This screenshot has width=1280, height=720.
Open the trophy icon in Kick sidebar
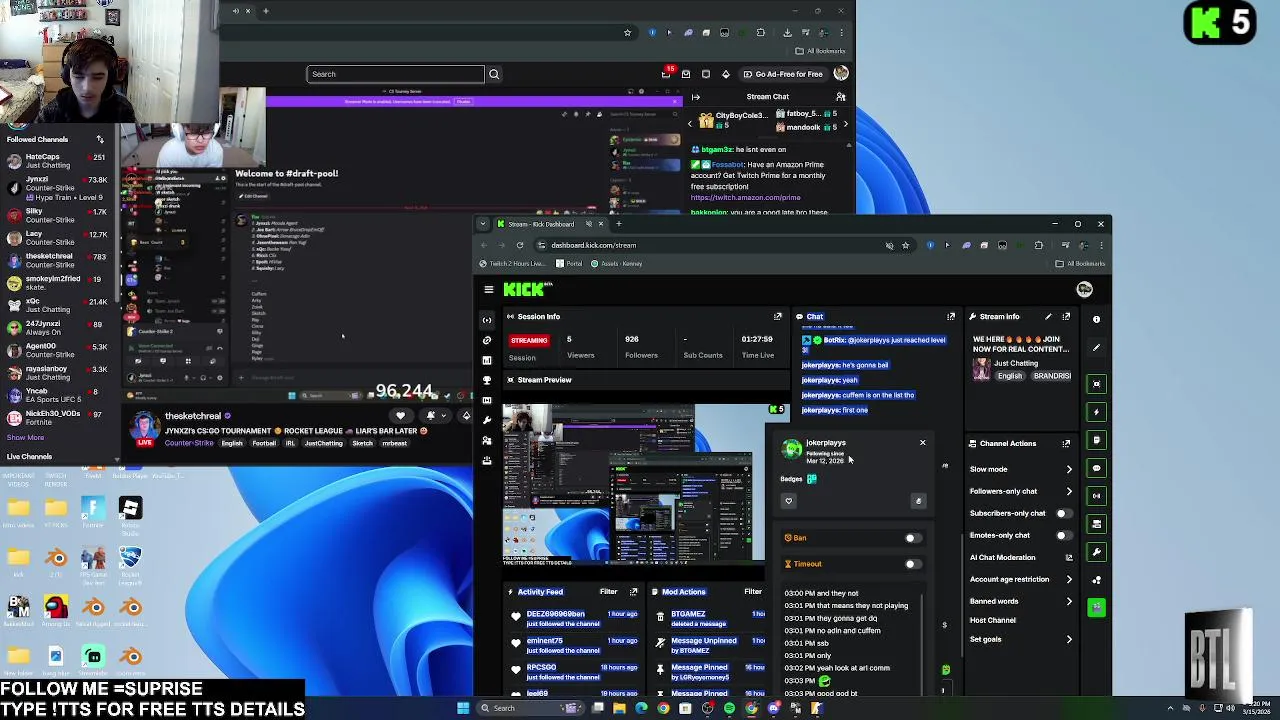coord(487,380)
